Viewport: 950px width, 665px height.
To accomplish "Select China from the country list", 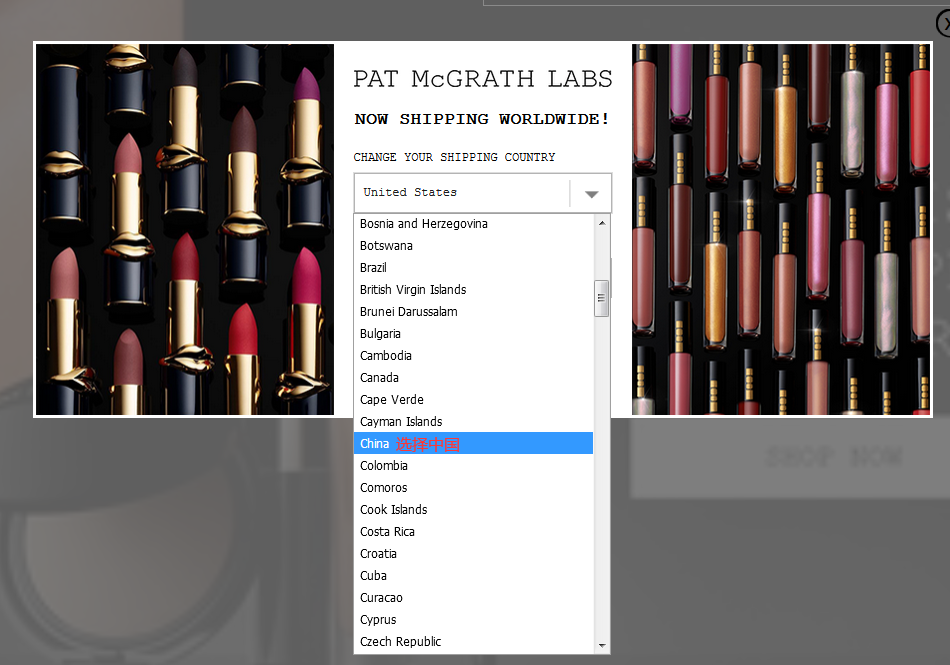I will click(375, 444).
